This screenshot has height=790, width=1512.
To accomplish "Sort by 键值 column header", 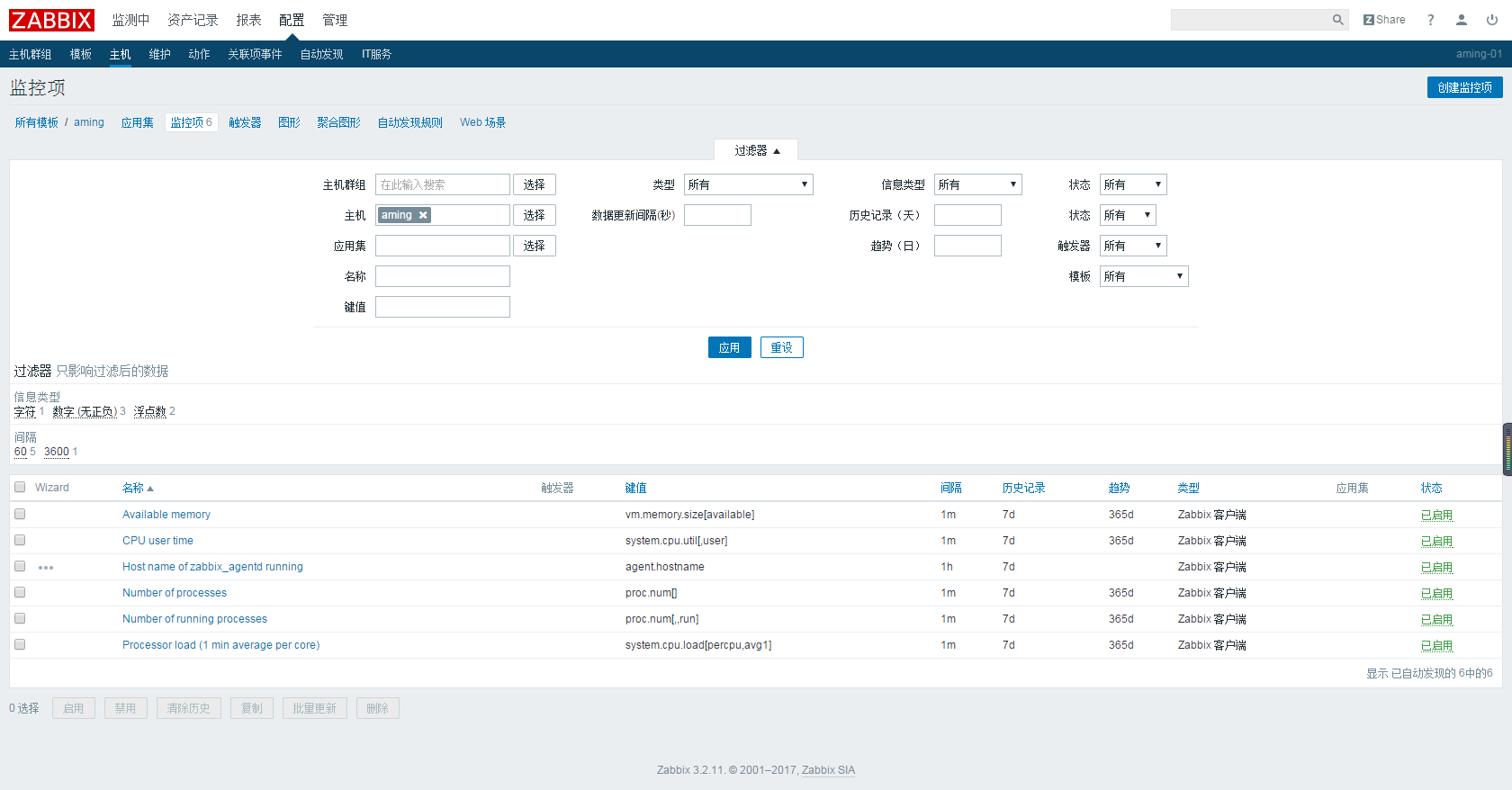I will tap(636, 488).
